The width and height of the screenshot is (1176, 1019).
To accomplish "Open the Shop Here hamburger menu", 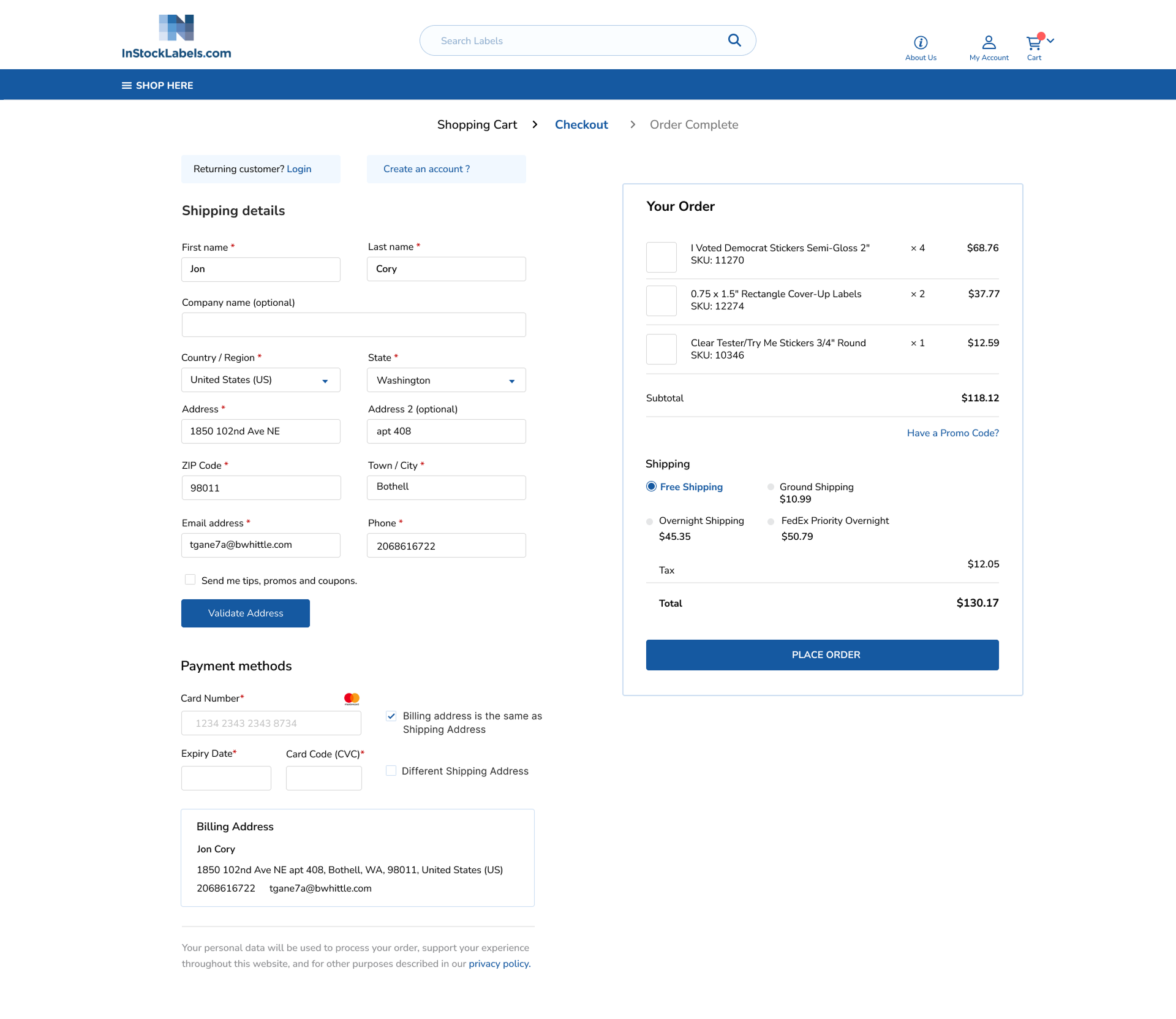I will pos(127,86).
